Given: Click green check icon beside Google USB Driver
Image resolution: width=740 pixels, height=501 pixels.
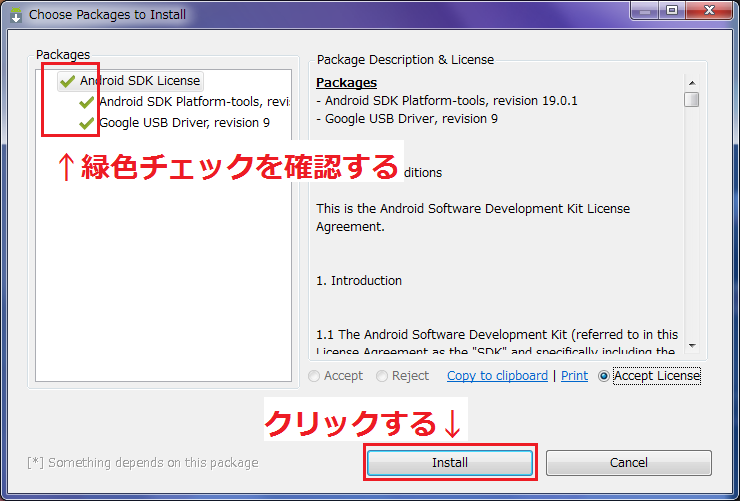Looking at the screenshot, I should click(x=87, y=123).
